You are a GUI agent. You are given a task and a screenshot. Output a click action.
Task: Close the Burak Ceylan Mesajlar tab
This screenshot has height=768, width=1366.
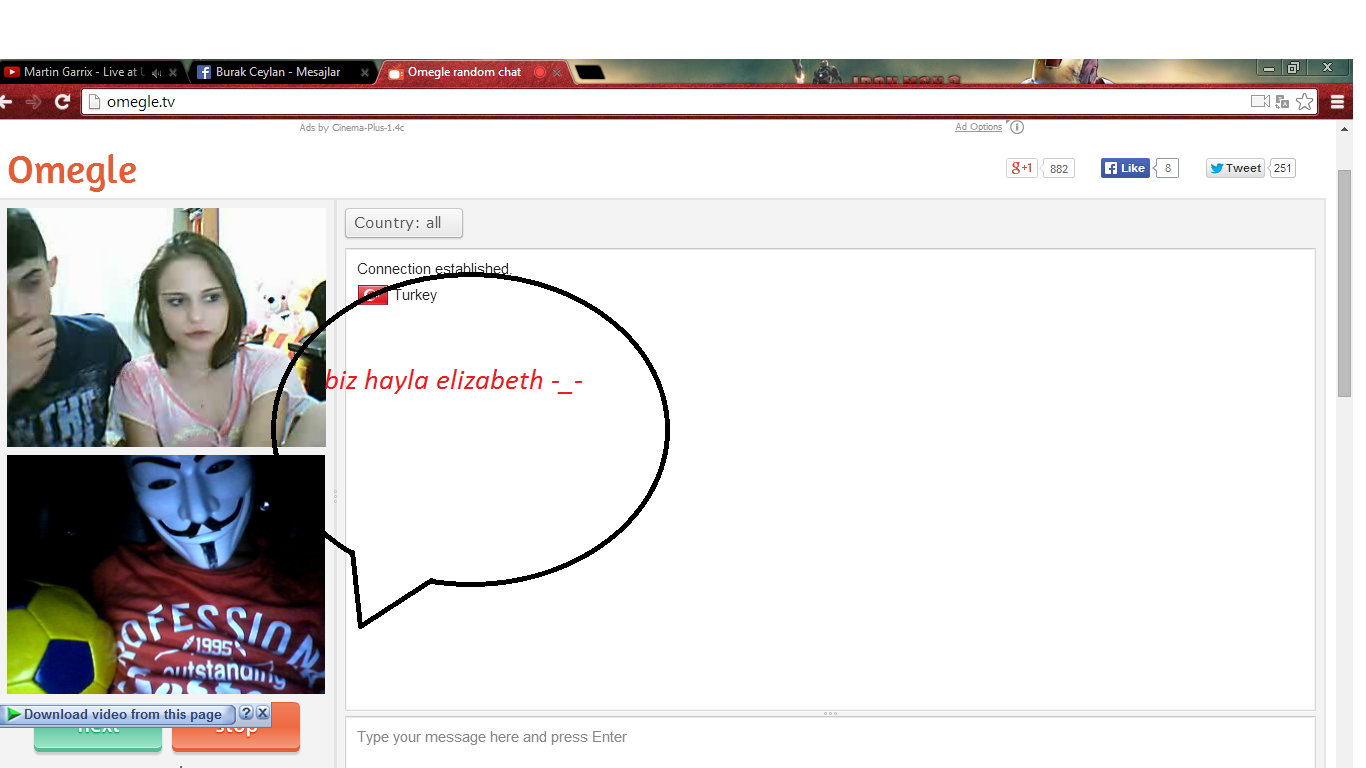point(365,72)
